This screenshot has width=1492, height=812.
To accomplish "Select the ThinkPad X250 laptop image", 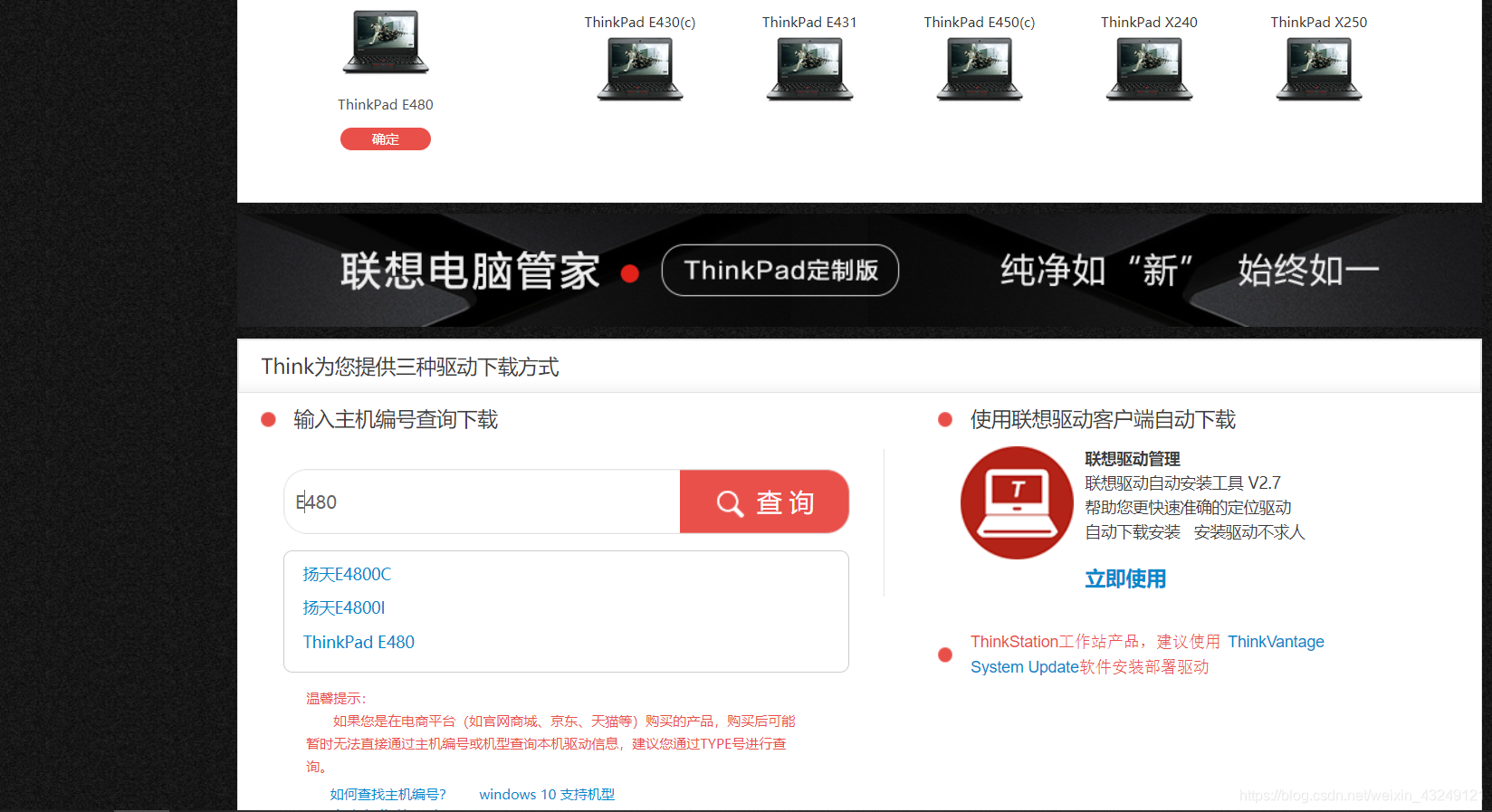I will (1319, 70).
